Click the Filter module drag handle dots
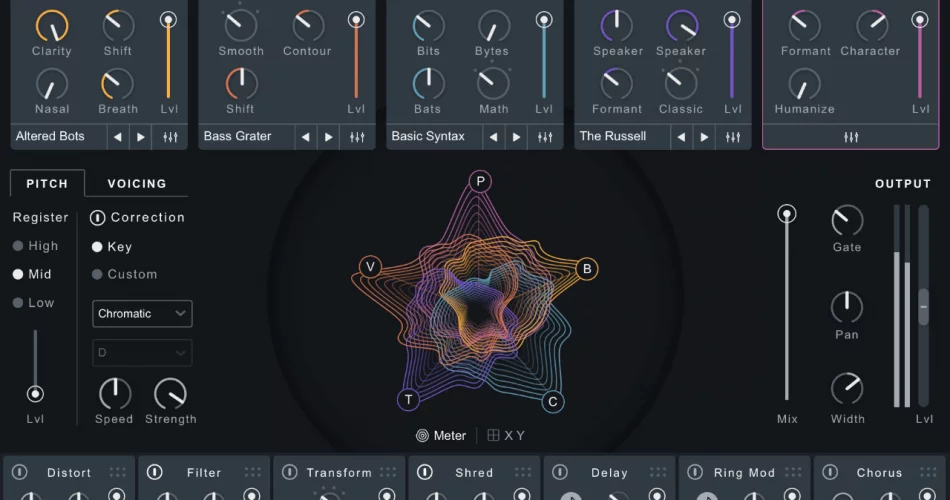 click(x=253, y=472)
